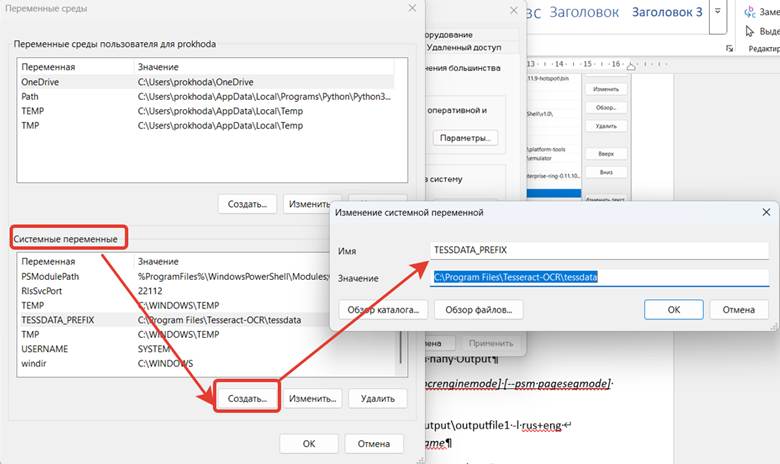Screen dimensions: 780x464
Task: Click the Применить button in system properties
Action: 490,343
